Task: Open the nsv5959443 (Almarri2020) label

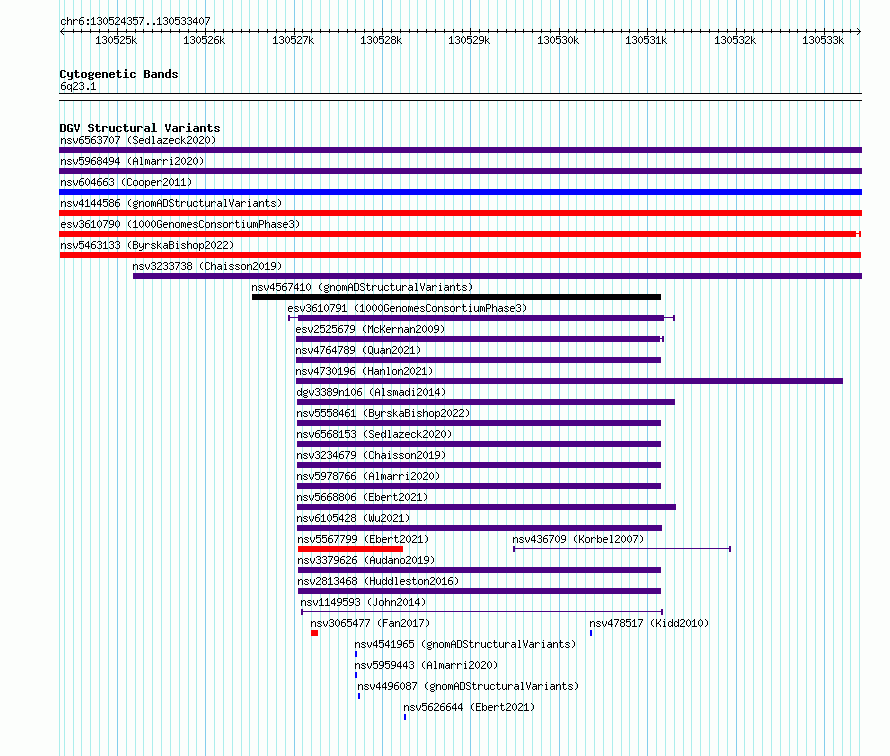Action: pos(426,665)
